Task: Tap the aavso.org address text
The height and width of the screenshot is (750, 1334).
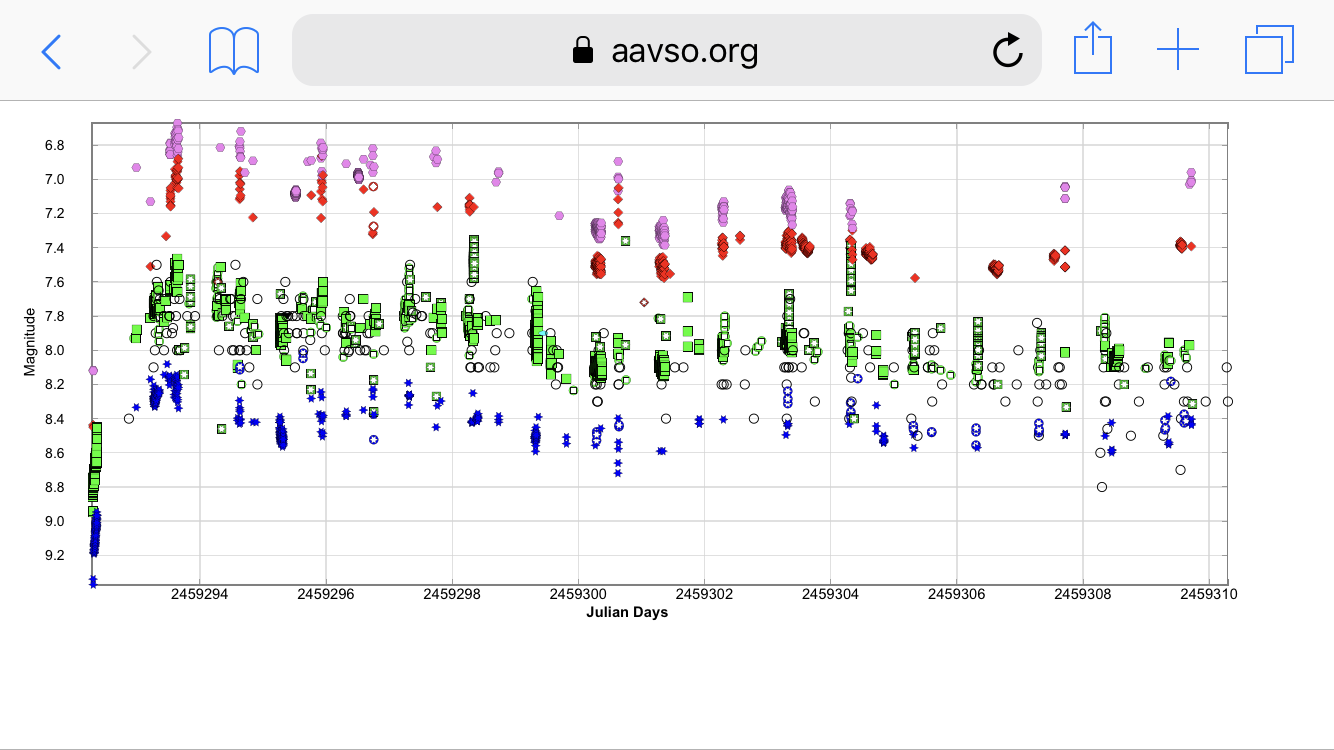Action: [x=684, y=50]
